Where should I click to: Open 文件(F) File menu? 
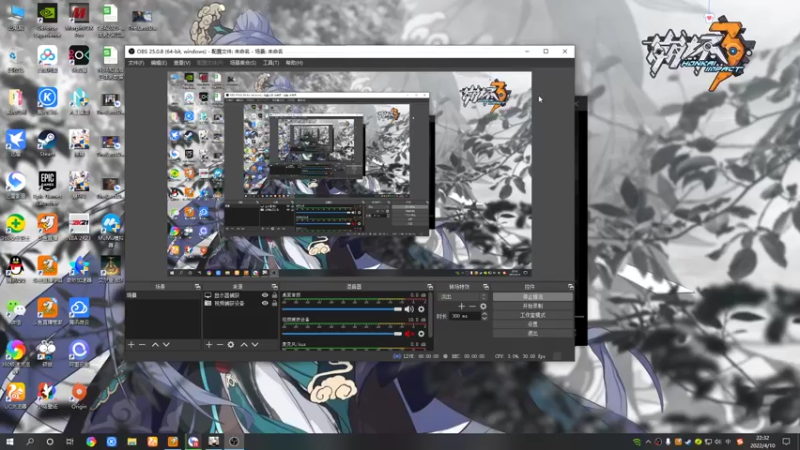[136, 63]
